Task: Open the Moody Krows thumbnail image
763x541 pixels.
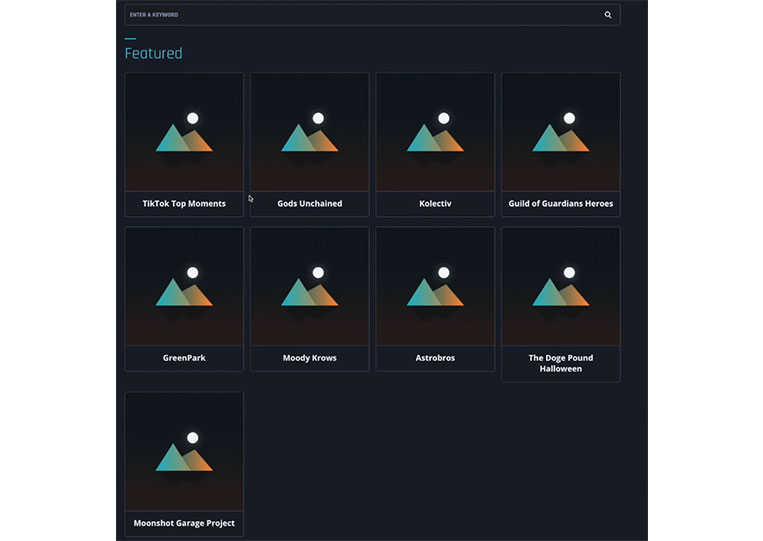Action: (x=309, y=287)
